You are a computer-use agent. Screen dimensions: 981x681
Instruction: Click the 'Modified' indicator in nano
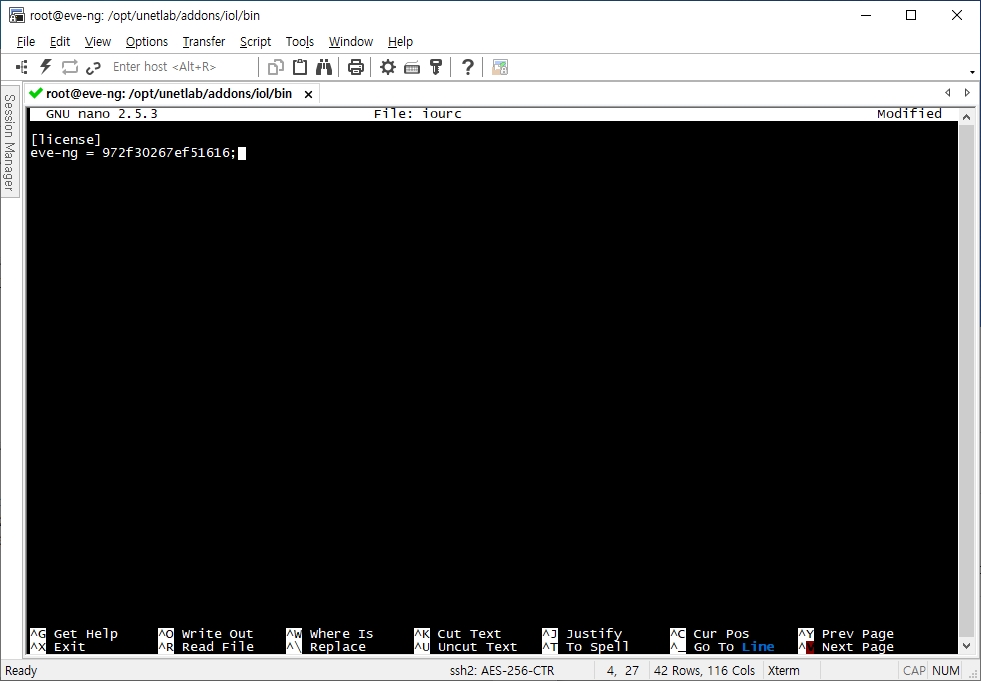pyautogui.click(x=909, y=114)
